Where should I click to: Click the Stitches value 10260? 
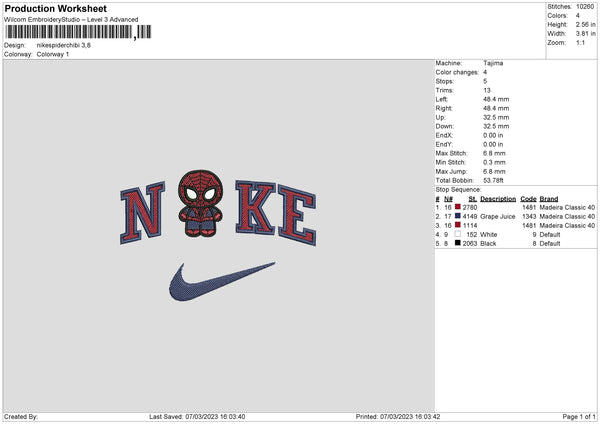585,7
